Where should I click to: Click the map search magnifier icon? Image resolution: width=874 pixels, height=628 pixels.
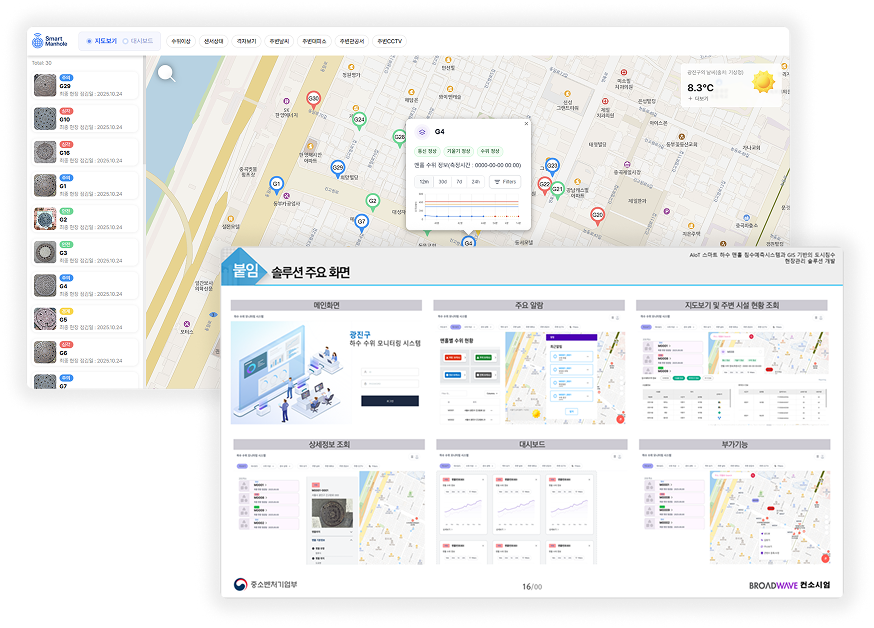167,72
